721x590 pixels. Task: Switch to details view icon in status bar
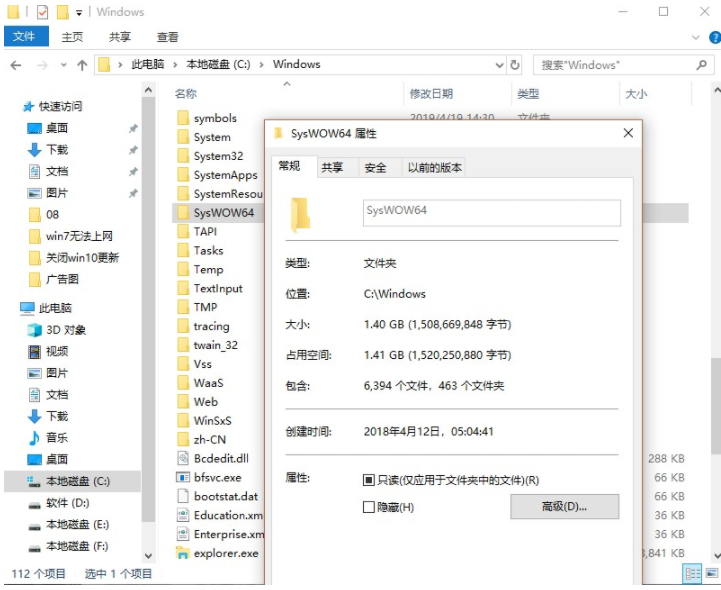coord(692,573)
